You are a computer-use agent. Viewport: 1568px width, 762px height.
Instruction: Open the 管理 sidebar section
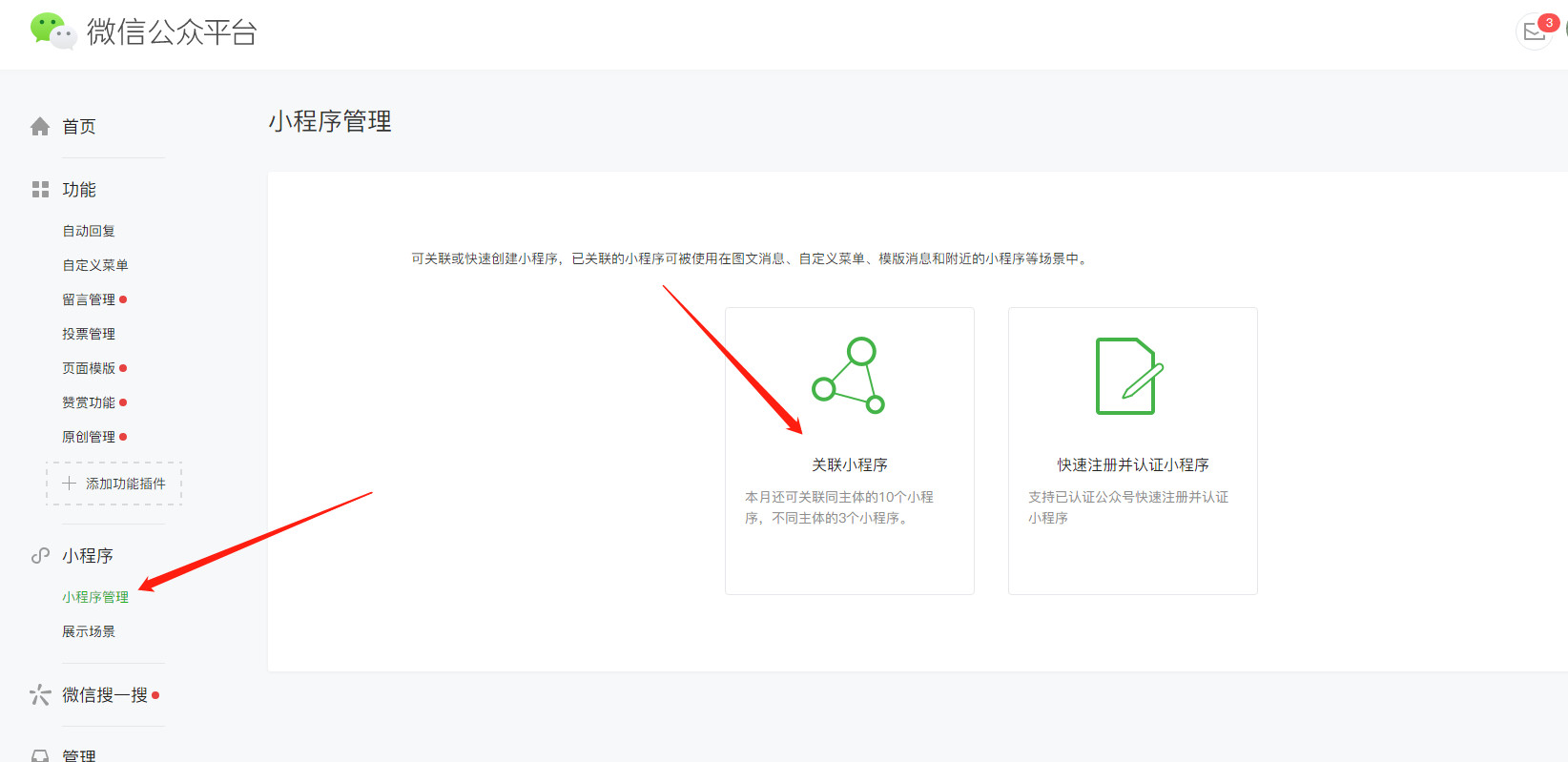(x=79, y=755)
